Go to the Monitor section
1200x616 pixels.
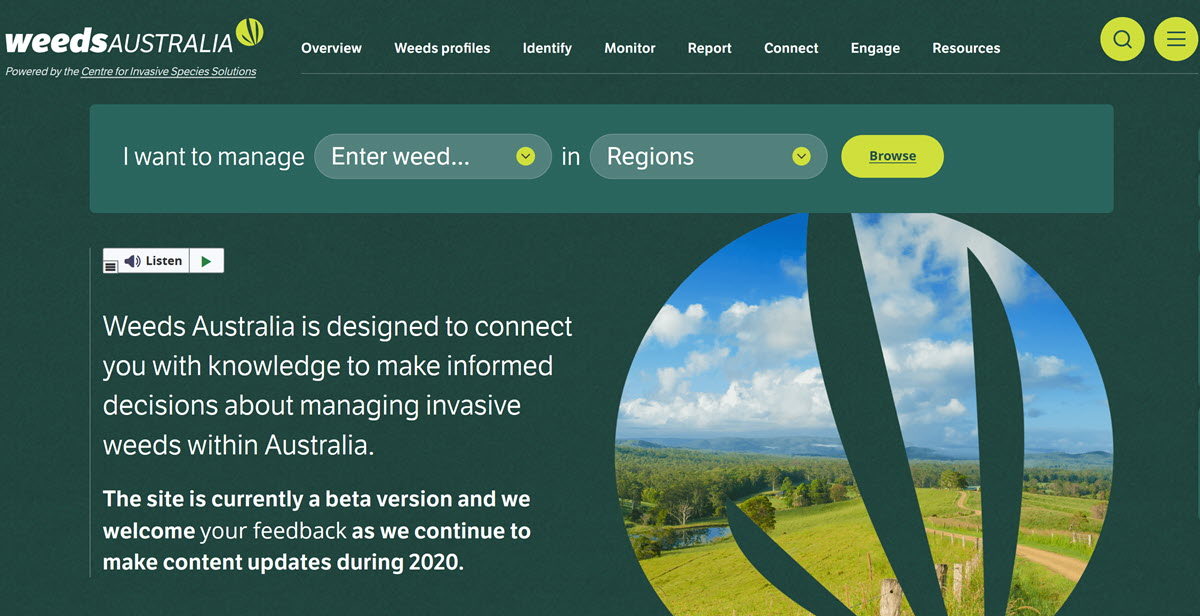[x=630, y=48]
